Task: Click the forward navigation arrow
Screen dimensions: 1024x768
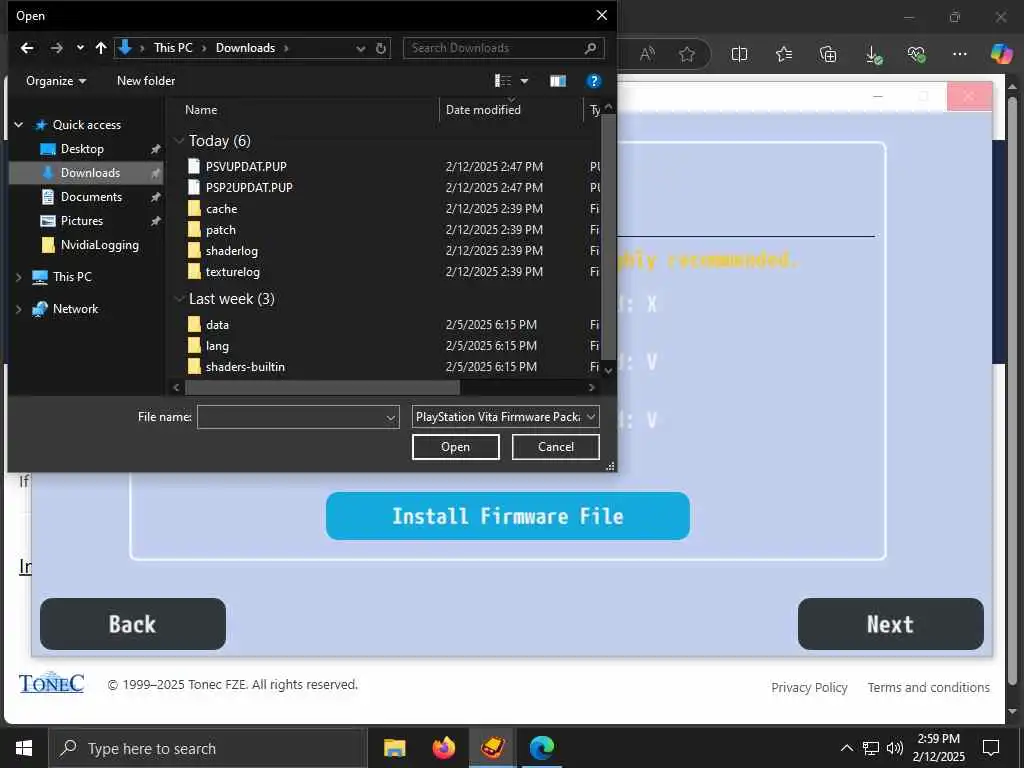Action: [57, 48]
